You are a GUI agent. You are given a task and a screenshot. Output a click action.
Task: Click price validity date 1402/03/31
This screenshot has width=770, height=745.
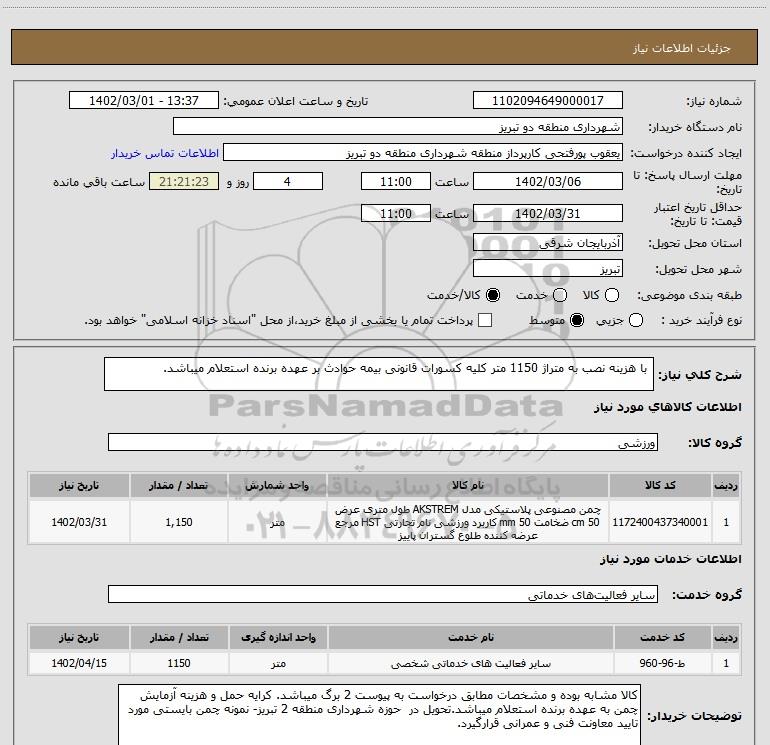(x=548, y=213)
